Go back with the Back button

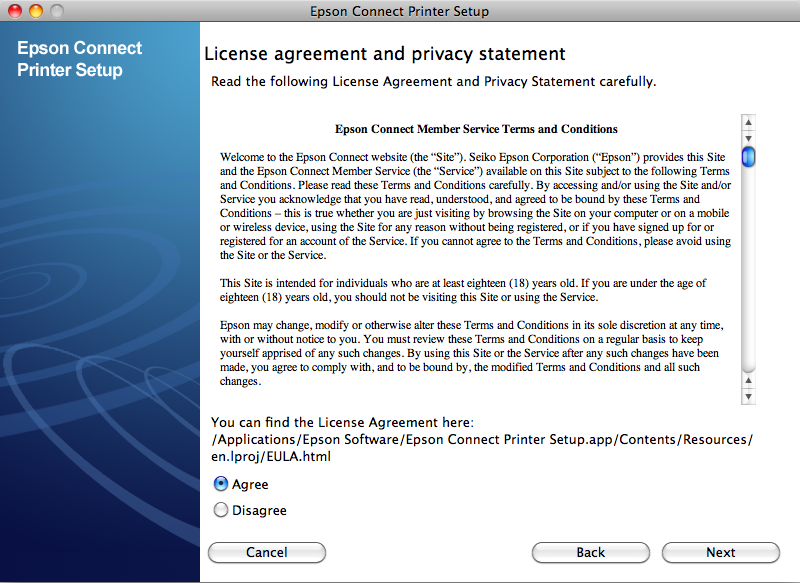[x=590, y=552]
